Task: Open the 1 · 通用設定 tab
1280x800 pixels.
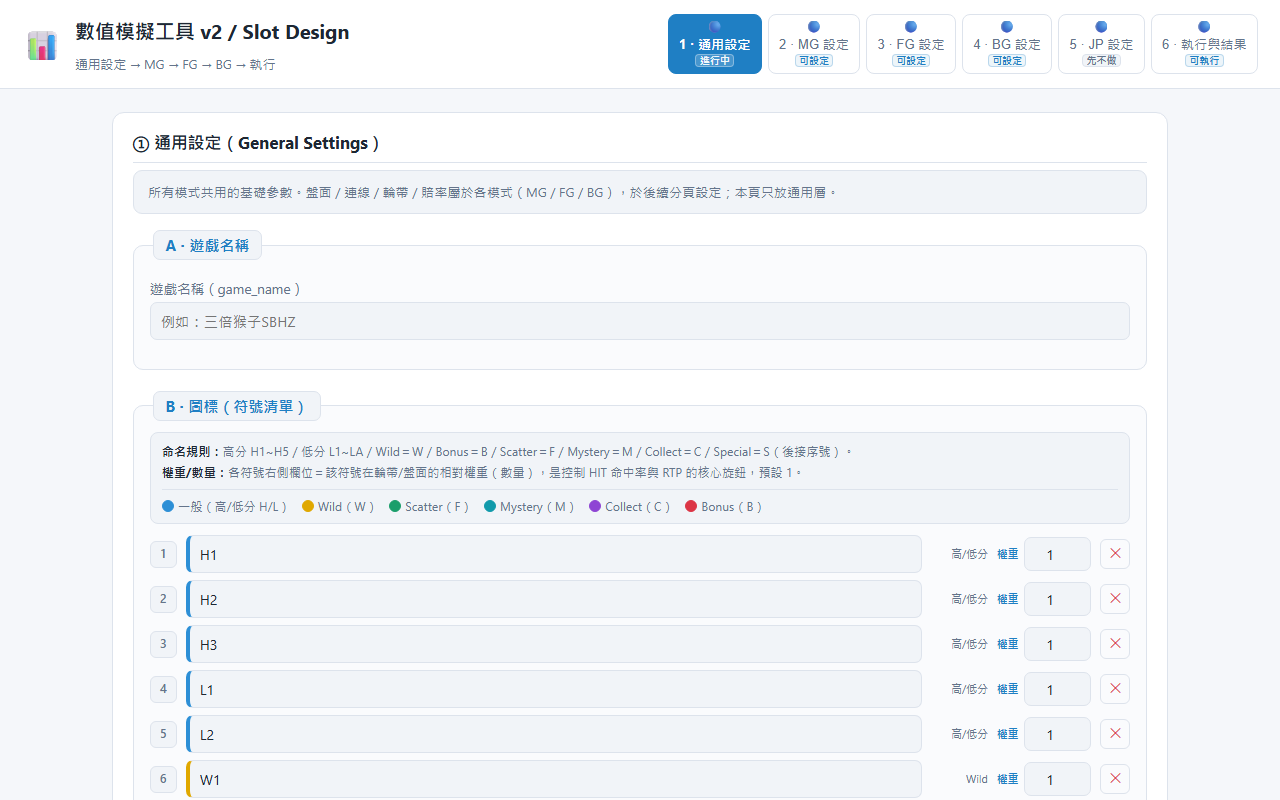Action: click(x=715, y=44)
